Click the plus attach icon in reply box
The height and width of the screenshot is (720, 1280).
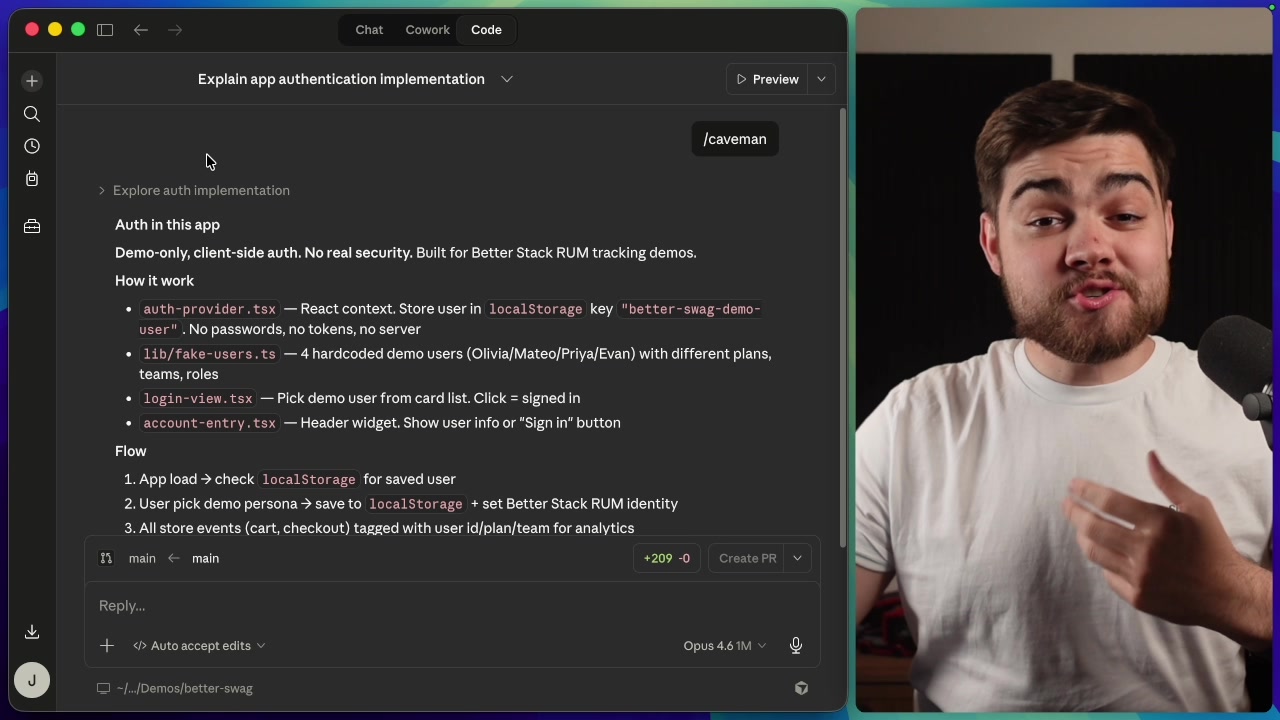tap(107, 646)
